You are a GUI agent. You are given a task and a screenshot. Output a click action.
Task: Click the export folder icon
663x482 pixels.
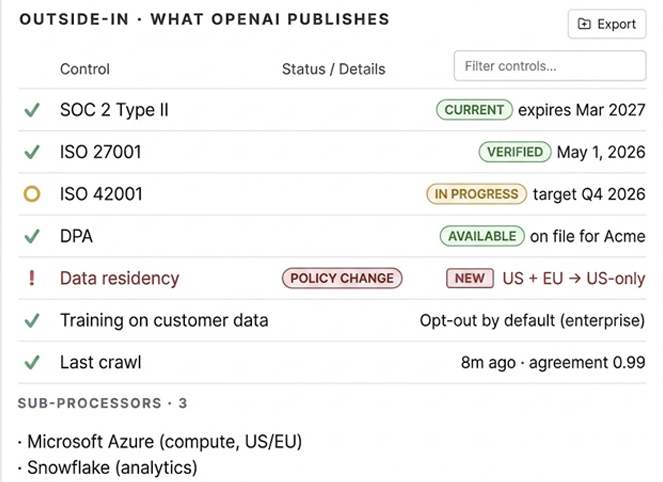pos(584,24)
